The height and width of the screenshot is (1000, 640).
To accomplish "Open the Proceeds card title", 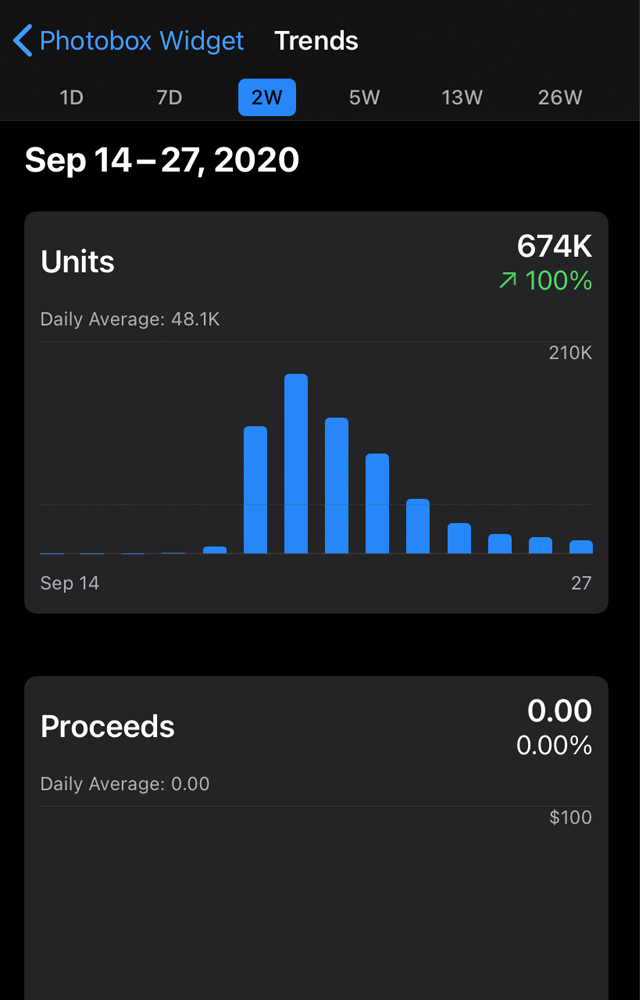I will [107, 726].
